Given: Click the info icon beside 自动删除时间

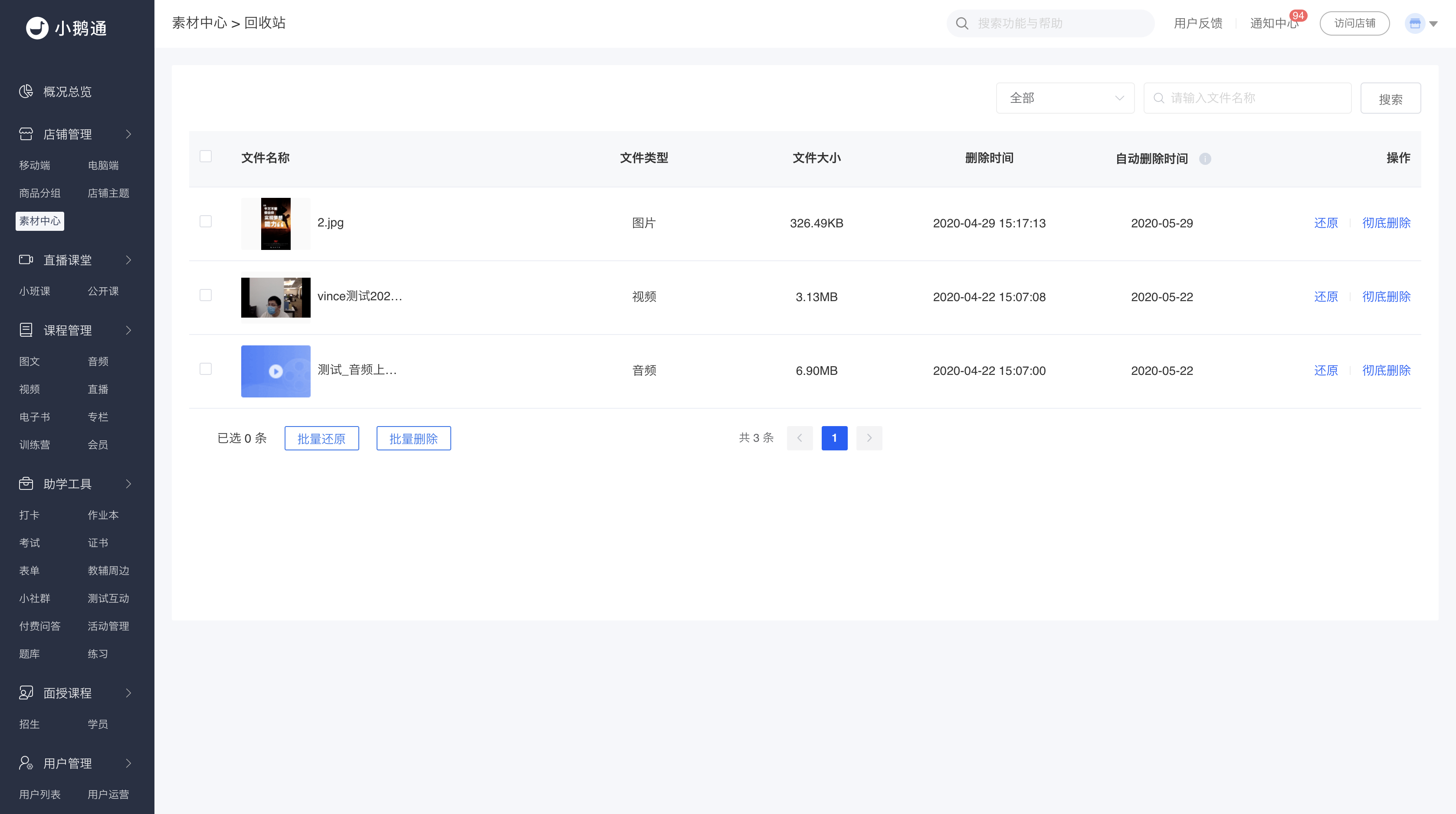Looking at the screenshot, I should click(x=1205, y=159).
